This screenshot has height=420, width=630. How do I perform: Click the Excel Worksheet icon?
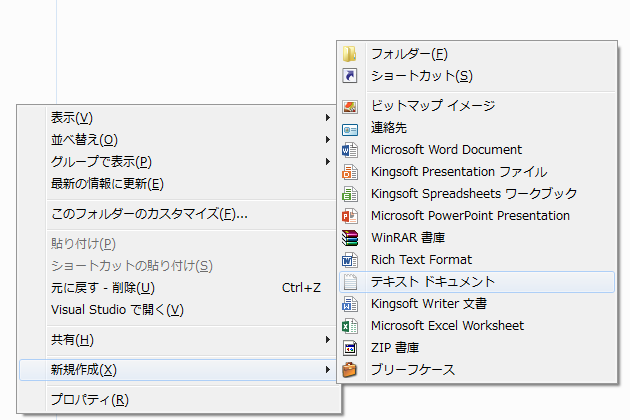(350, 326)
